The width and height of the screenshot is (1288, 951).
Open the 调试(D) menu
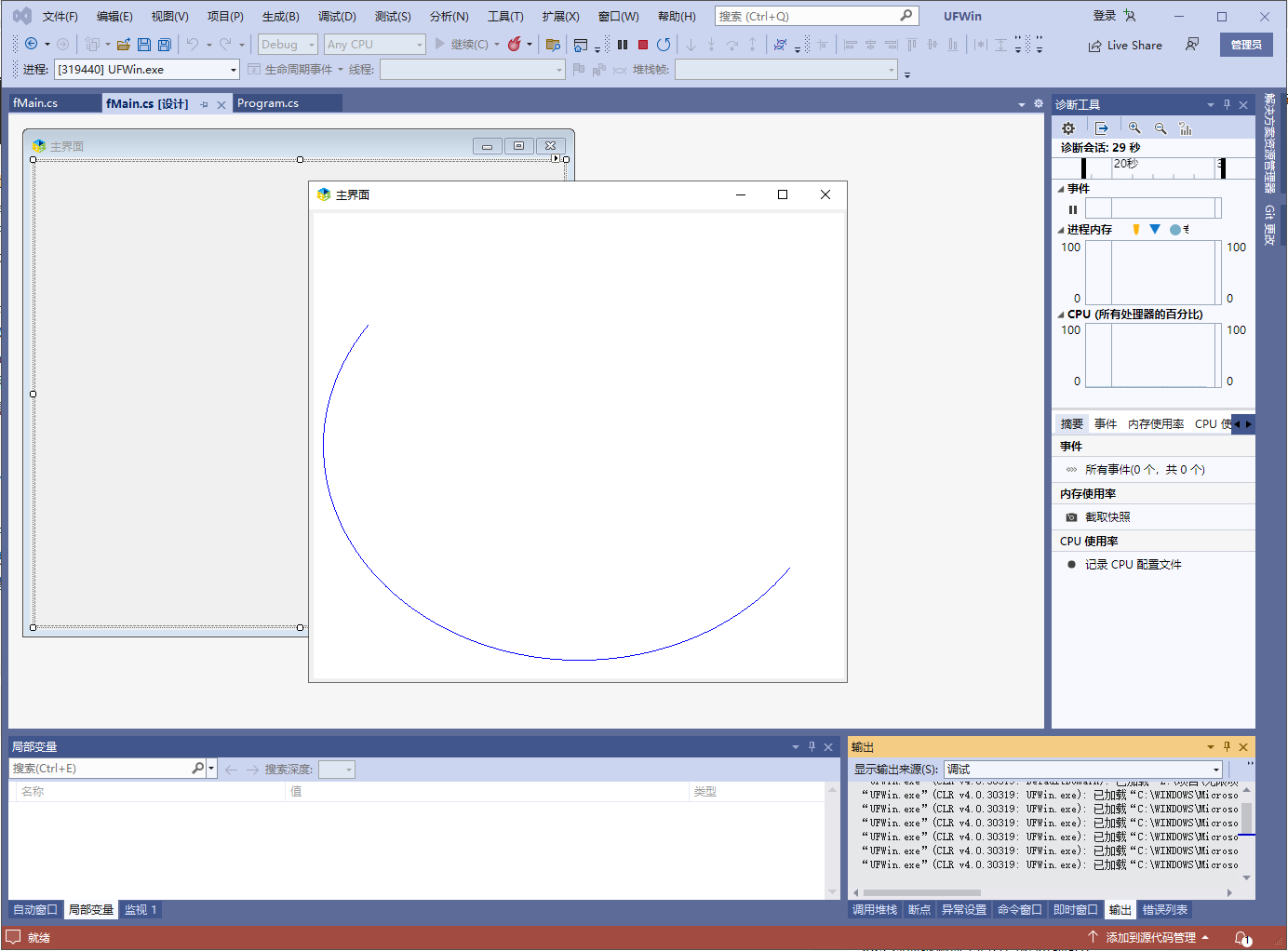coord(337,16)
